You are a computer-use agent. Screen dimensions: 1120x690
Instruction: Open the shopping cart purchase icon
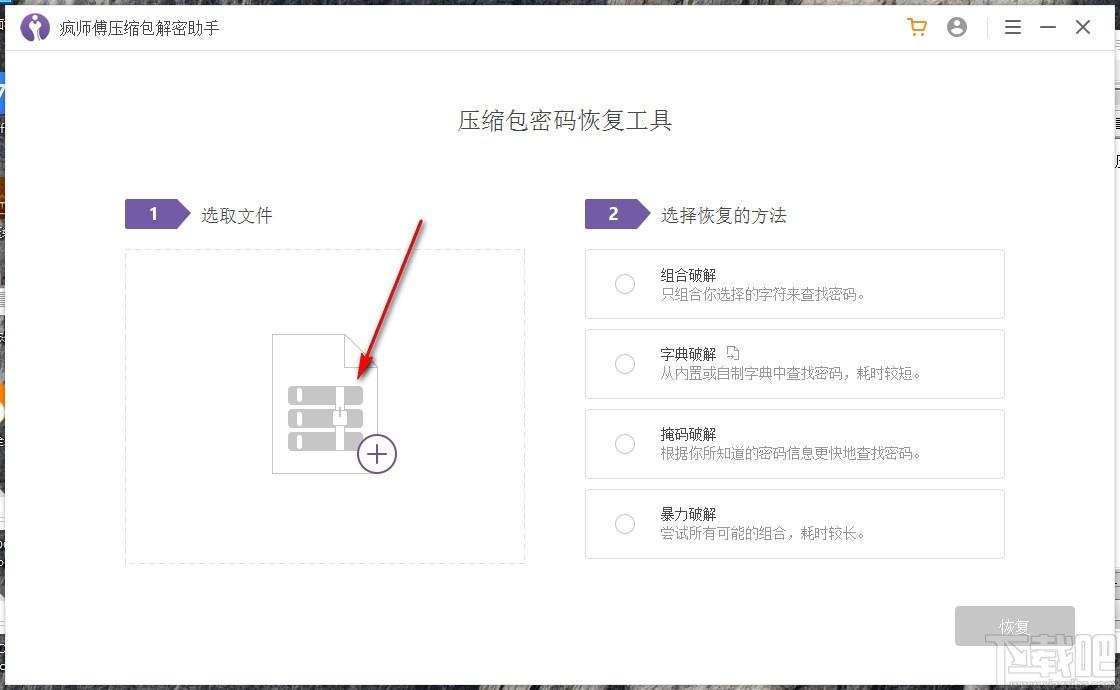[917, 27]
